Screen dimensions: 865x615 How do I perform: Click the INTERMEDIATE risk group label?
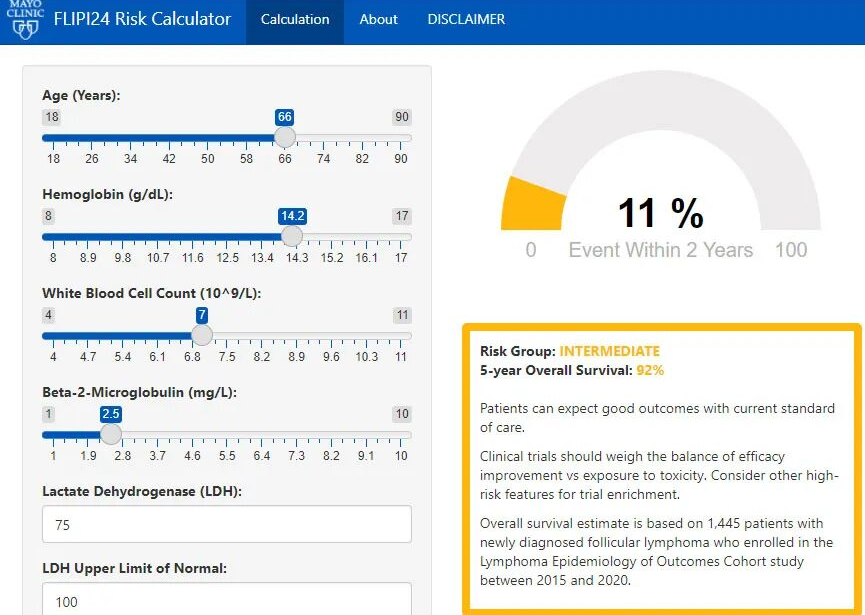[x=609, y=351]
